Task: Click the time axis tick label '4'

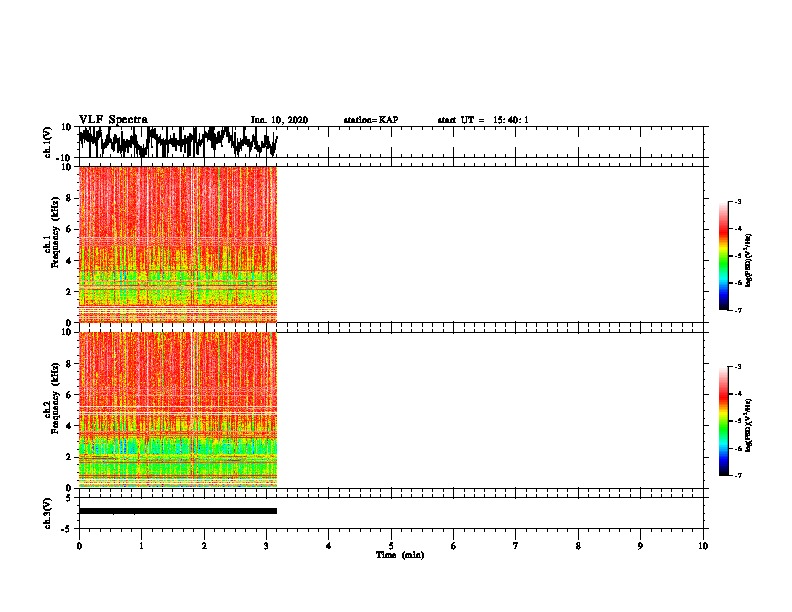Action: pos(328,546)
